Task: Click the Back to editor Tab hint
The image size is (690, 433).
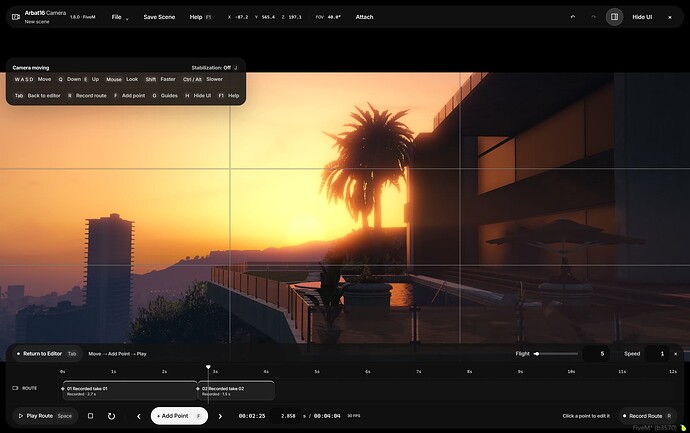Action: [x=37, y=95]
